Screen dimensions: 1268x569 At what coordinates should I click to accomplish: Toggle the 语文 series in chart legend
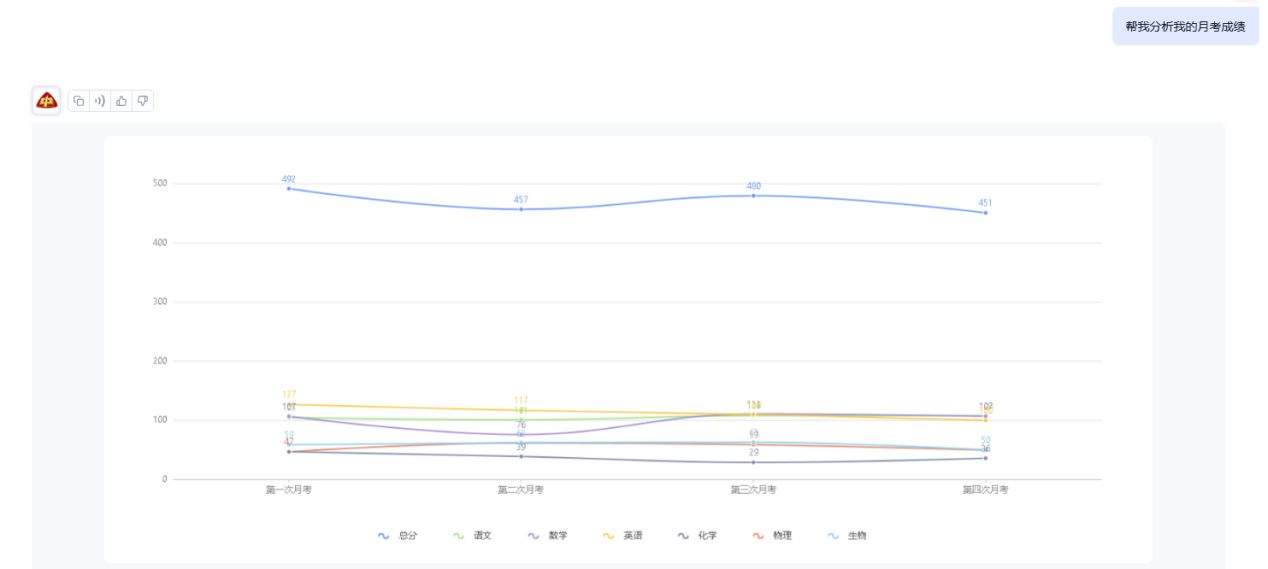point(473,536)
